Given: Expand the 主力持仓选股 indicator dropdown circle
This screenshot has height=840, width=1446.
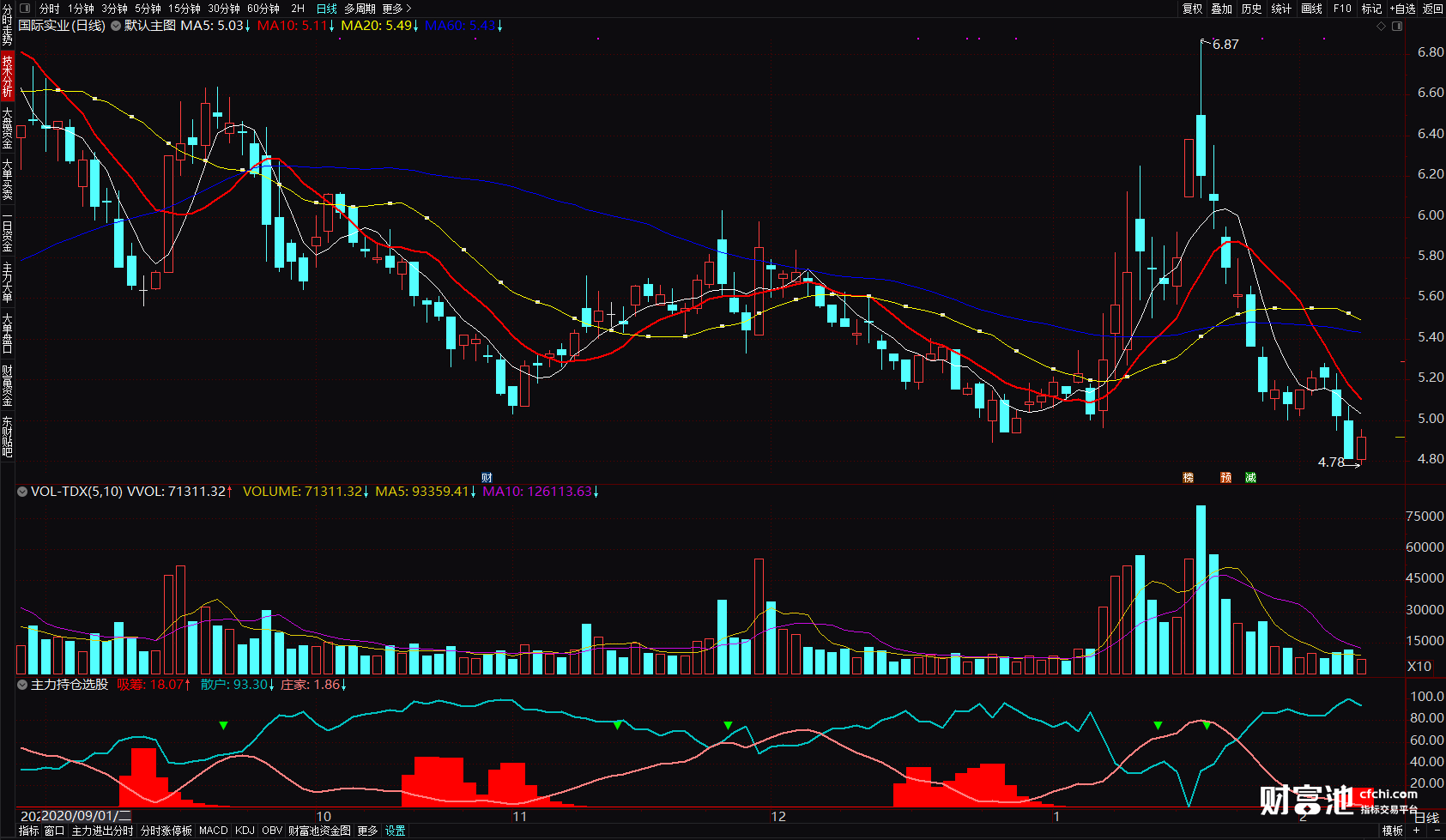Looking at the screenshot, I should click(22, 685).
